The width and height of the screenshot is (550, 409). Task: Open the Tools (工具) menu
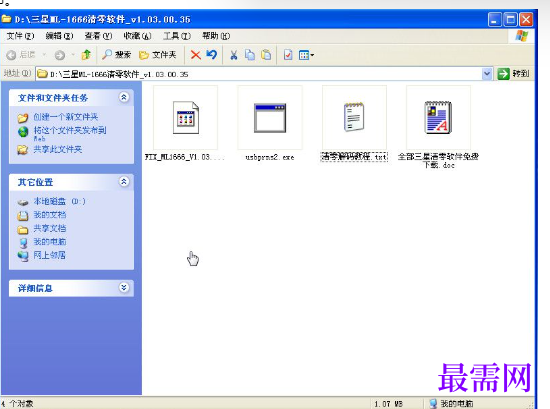coord(177,36)
